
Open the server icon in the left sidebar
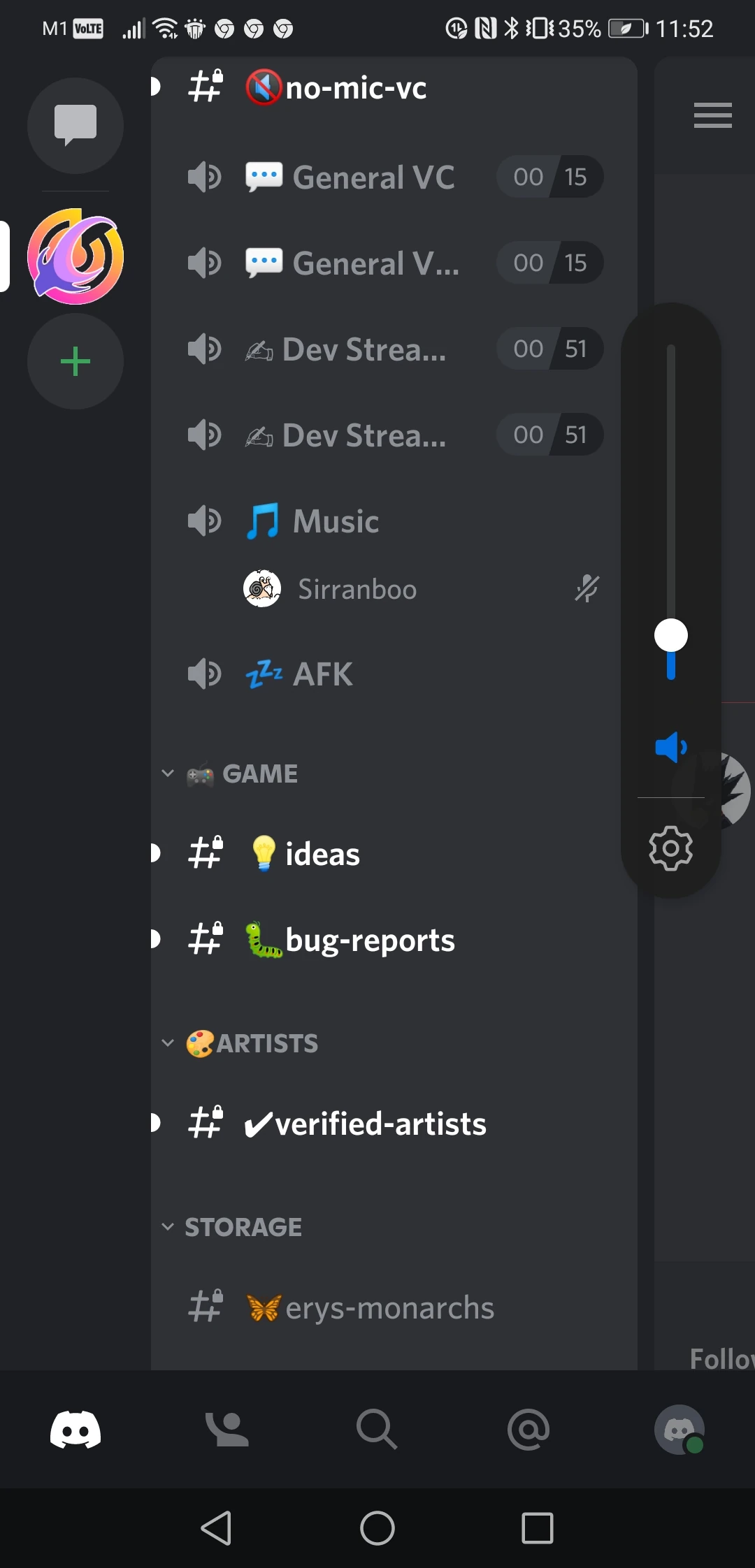pos(75,257)
